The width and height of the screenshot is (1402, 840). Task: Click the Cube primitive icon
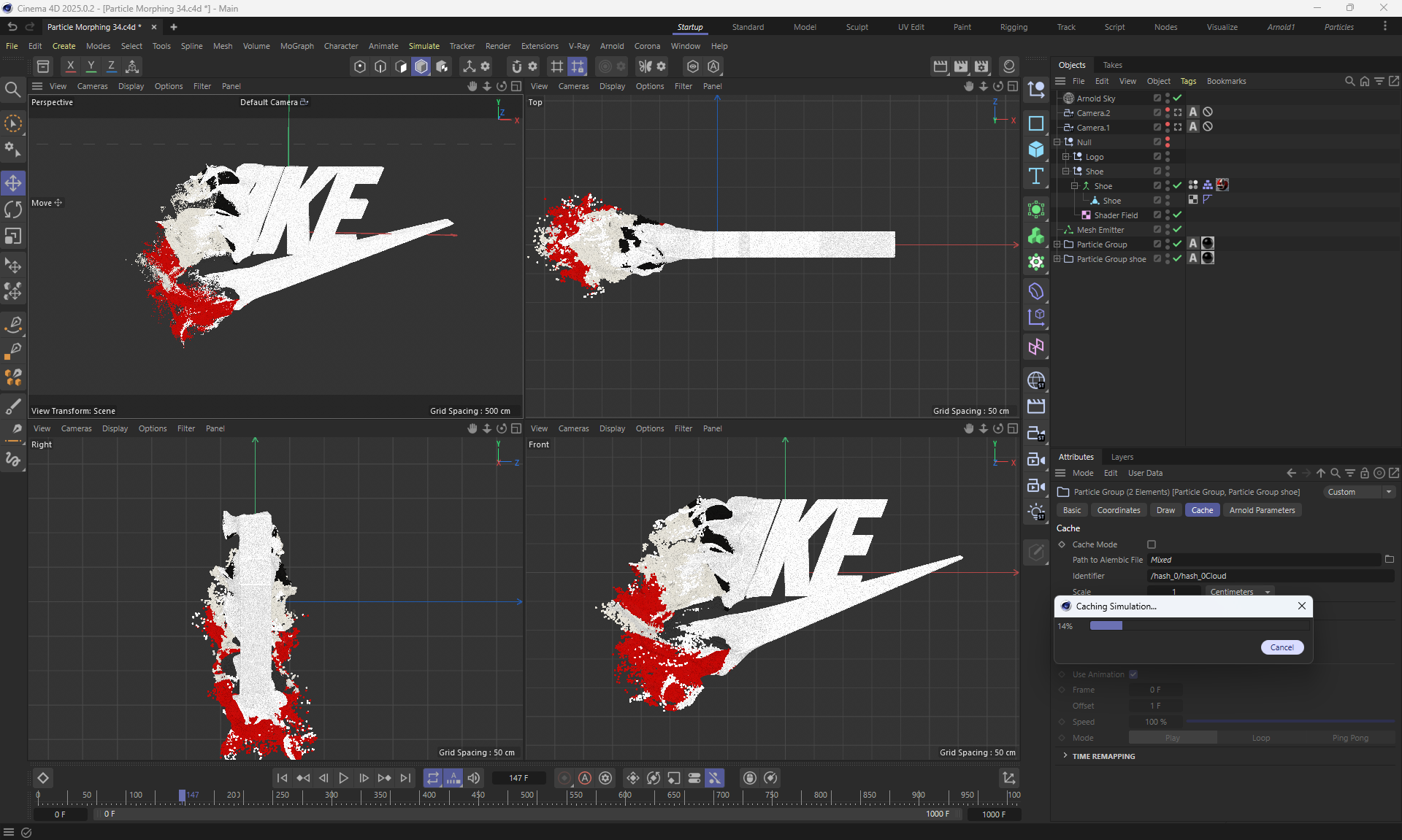coord(1036,150)
